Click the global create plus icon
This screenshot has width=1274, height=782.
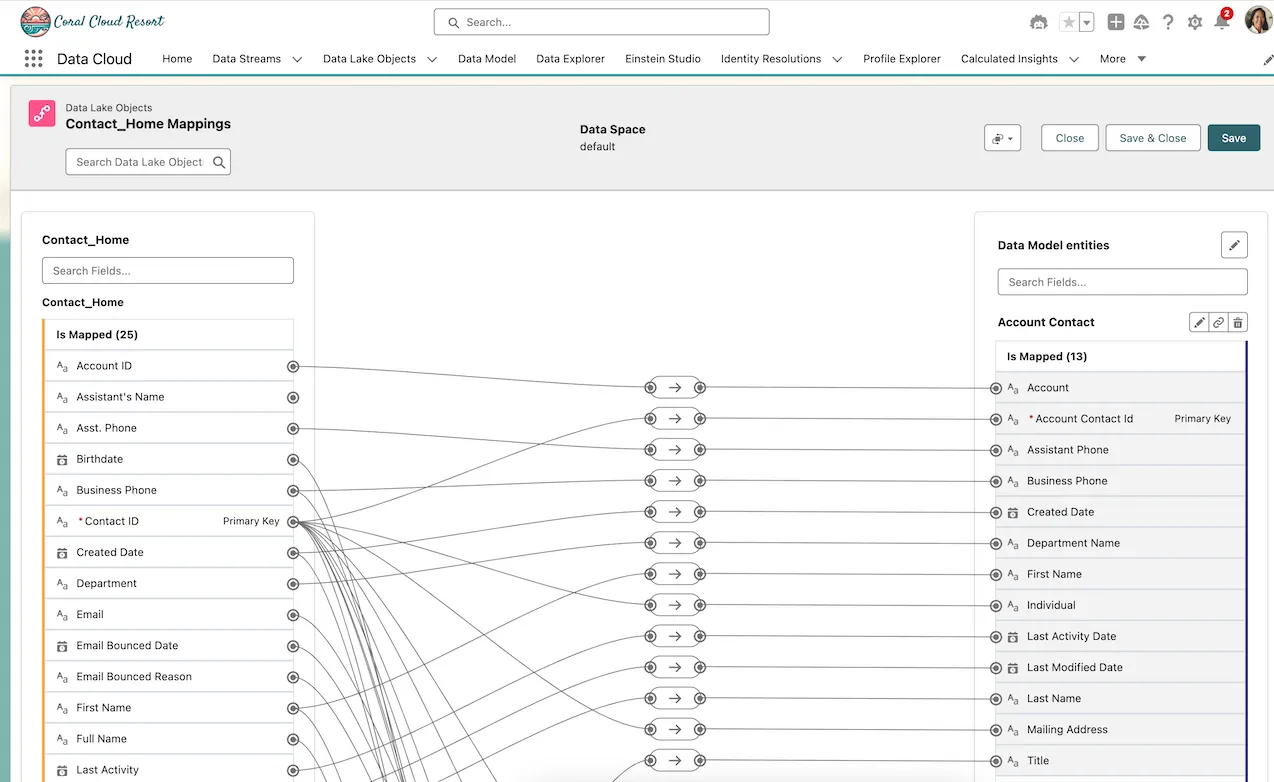(x=1116, y=22)
